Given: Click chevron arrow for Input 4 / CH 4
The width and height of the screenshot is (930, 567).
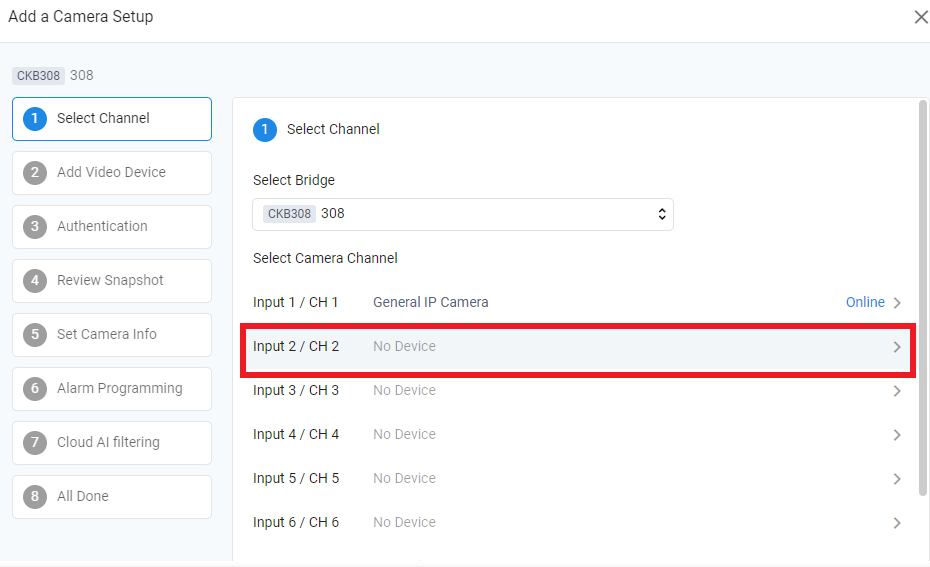Looking at the screenshot, I should point(897,435).
